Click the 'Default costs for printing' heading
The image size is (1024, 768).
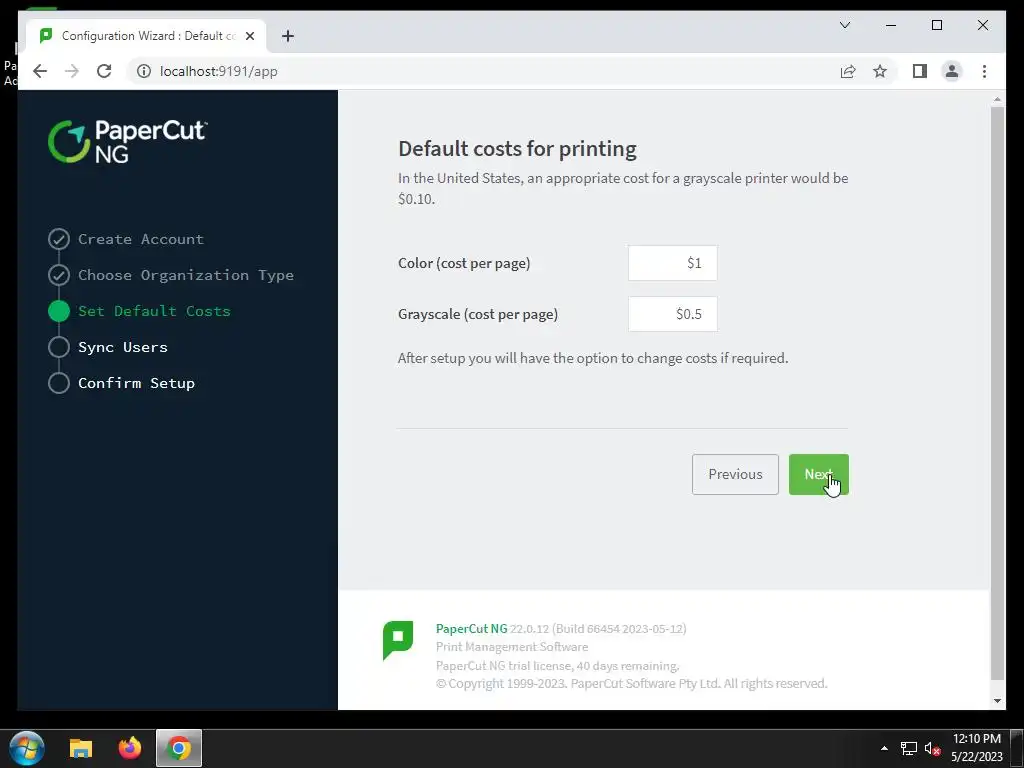tap(517, 149)
